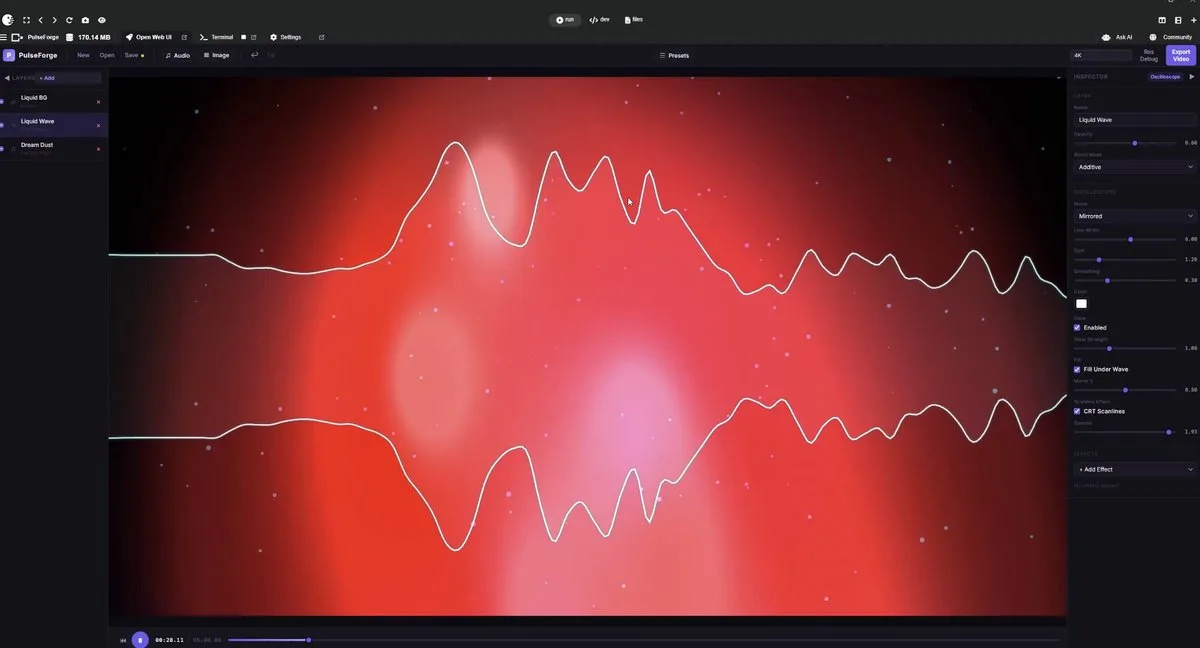Collapse the Layers panel using the arrow icon
Image resolution: width=1200 pixels, height=648 pixels.
point(7,78)
